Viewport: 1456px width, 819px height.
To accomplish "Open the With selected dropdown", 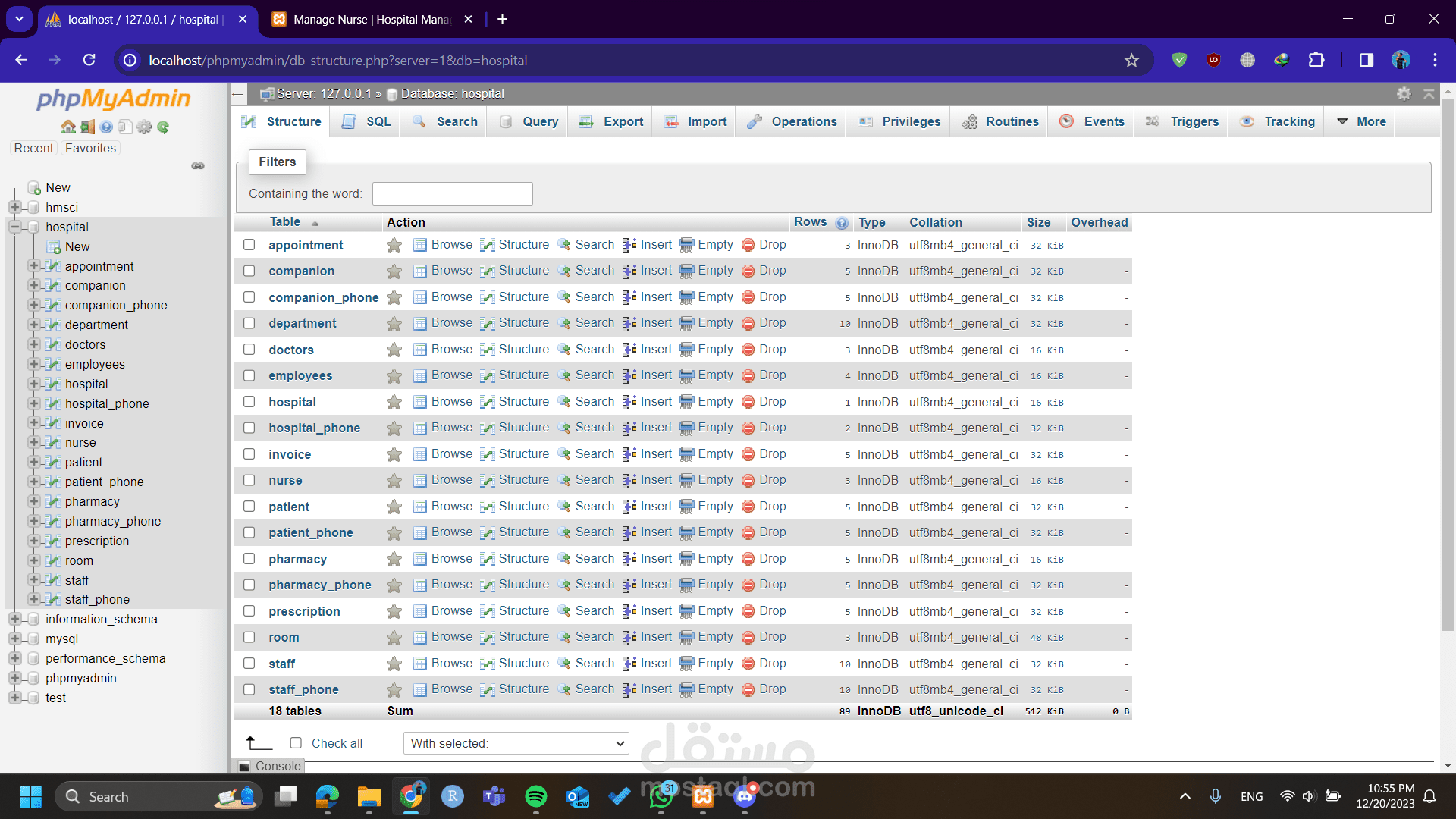I will (516, 743).
